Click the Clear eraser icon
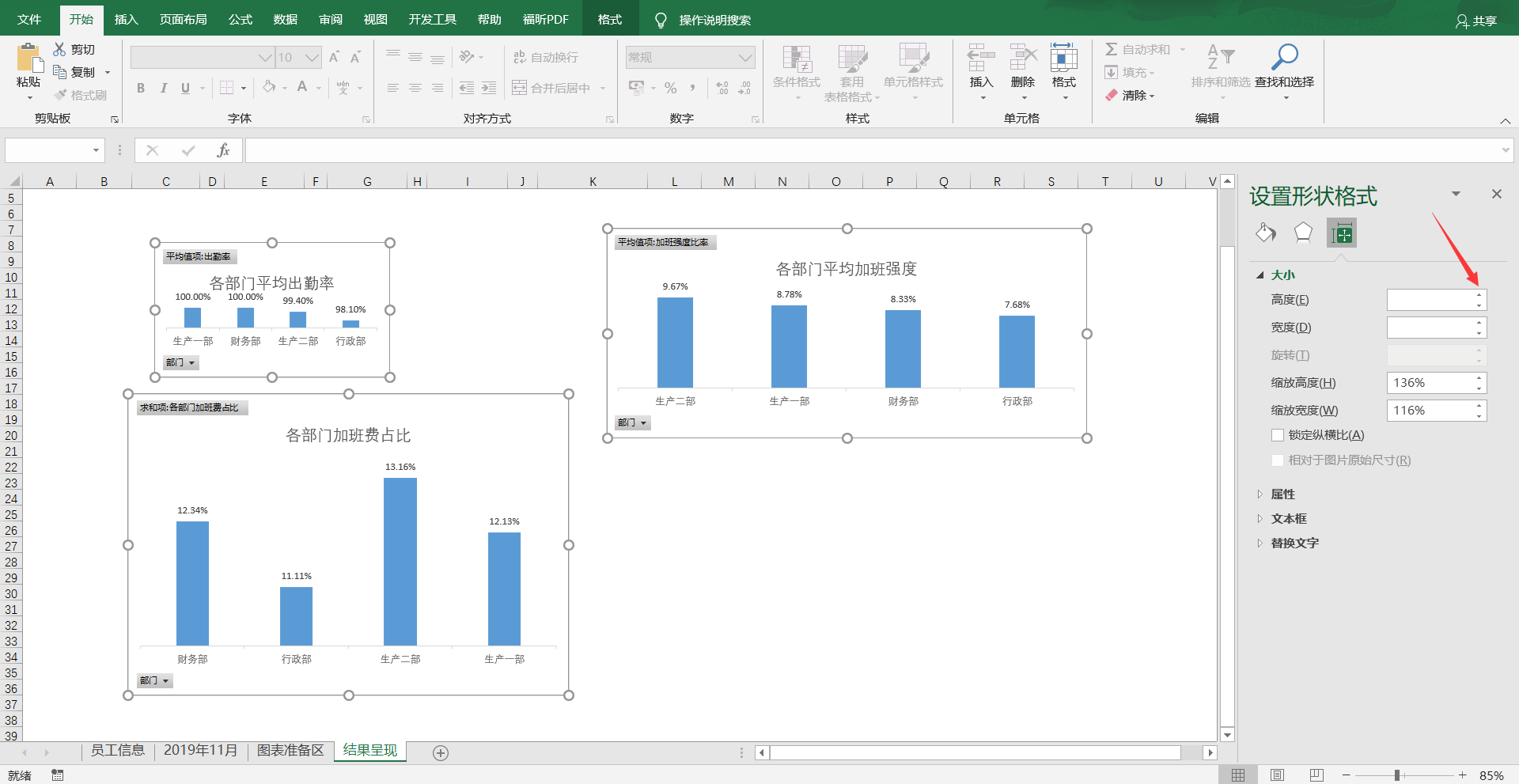The image size is (1519, 784). 1112,95
